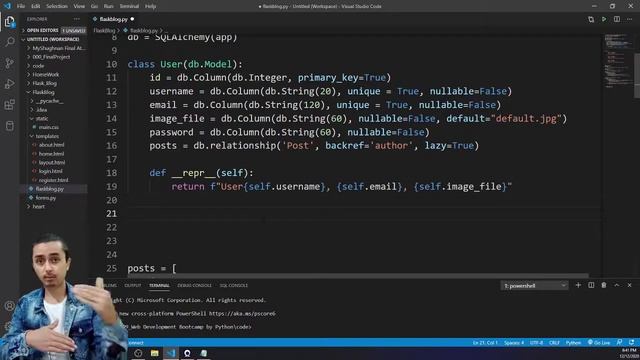Open the Run menu

pyautogui.click(x=109, y=6)
